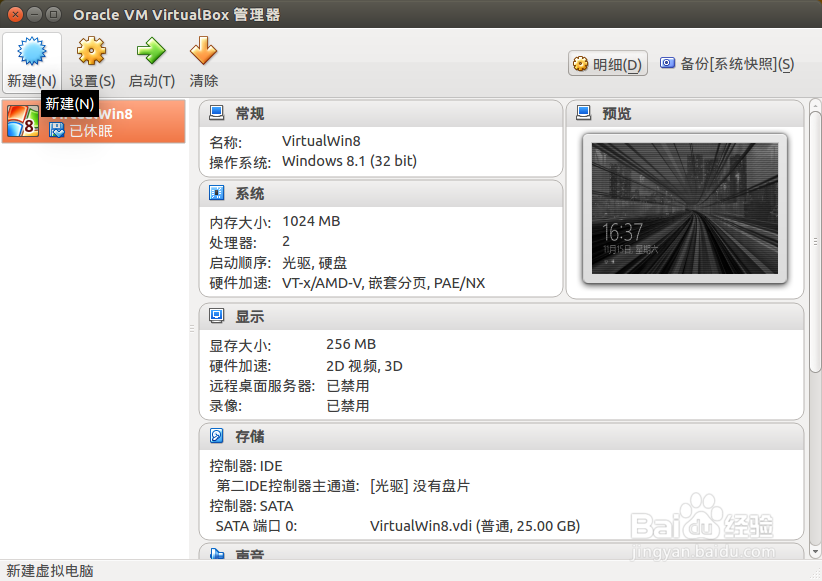Click the 常规 section monitor icon
This screenshot has height=581, width=822.
[217, 113]
